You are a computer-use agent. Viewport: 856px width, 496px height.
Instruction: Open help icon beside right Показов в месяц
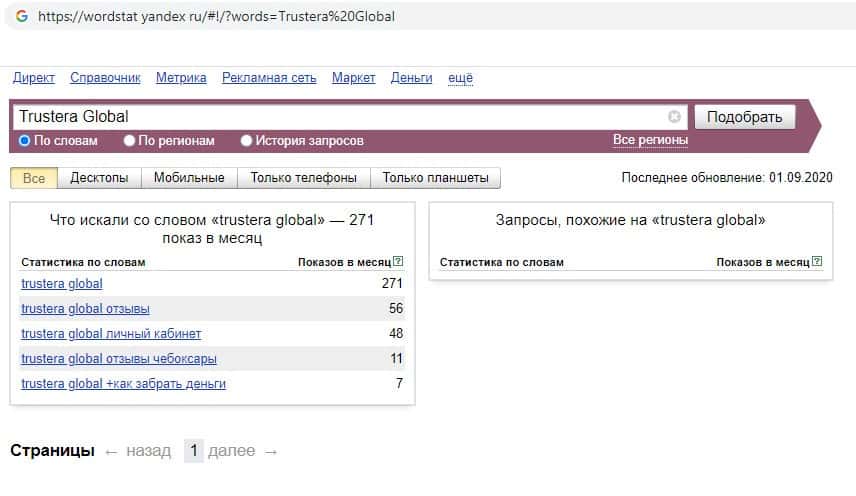817,261
